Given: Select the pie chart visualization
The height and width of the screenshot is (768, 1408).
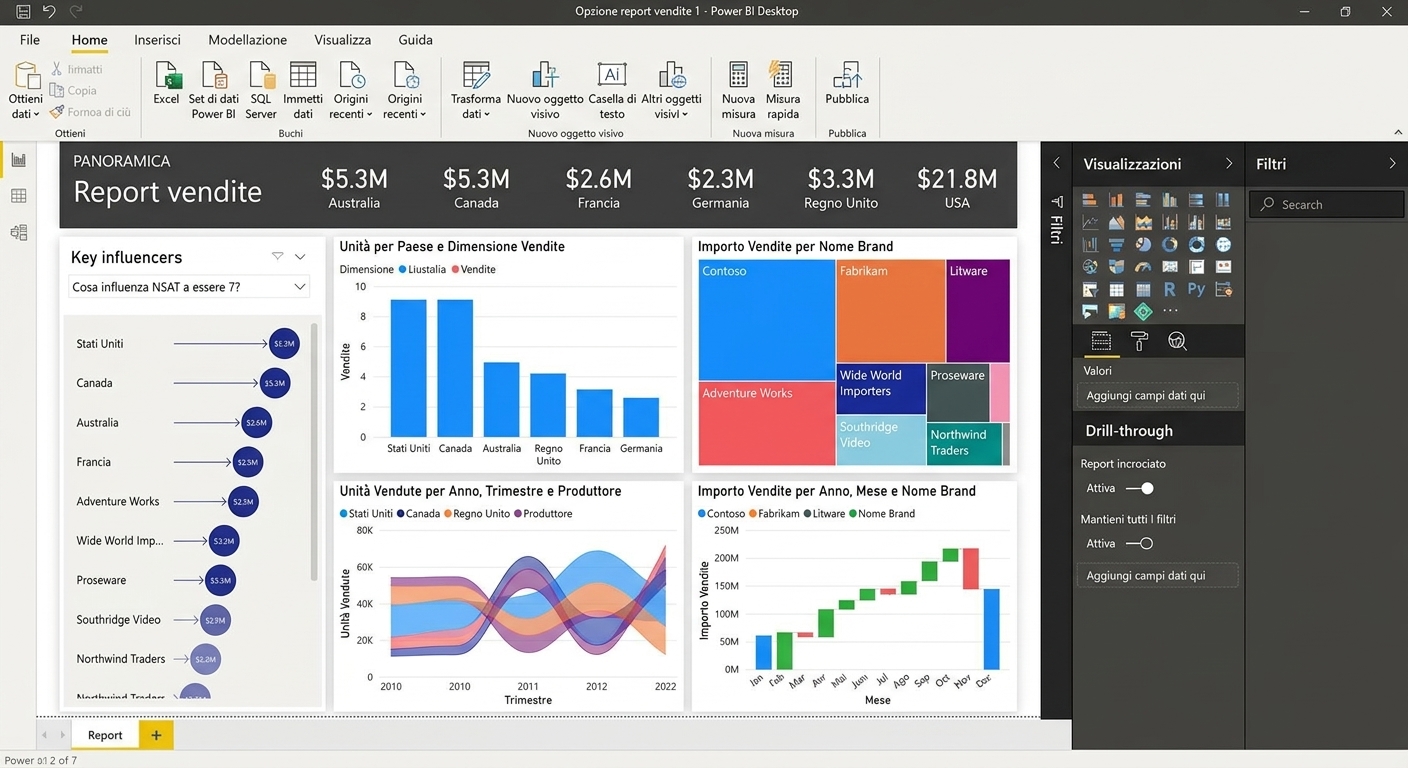Looking at the screenshot, I should tap(1143, 244).
